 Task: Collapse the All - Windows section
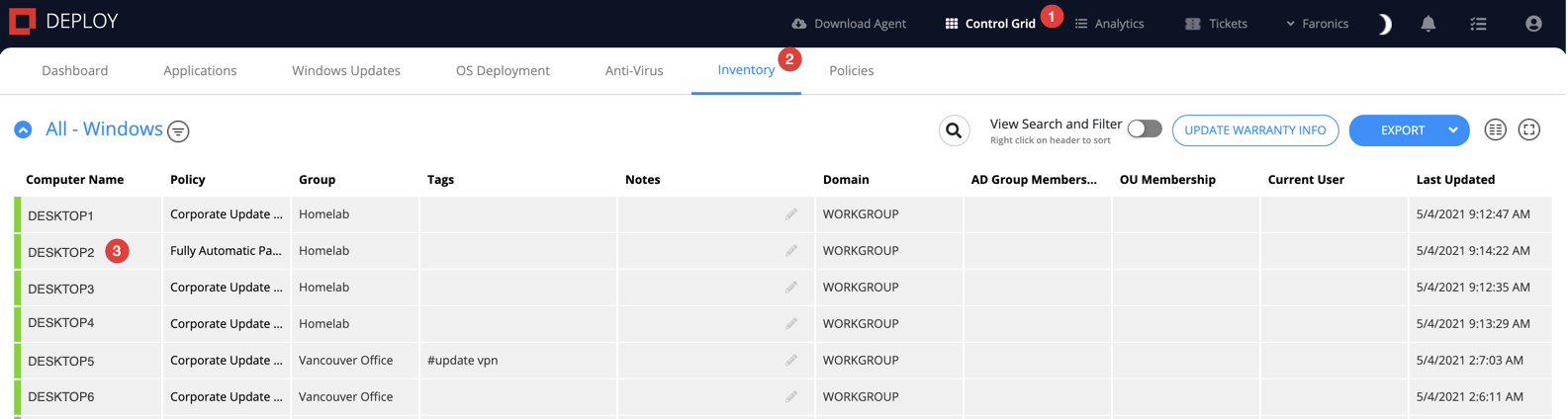[23, 129]
